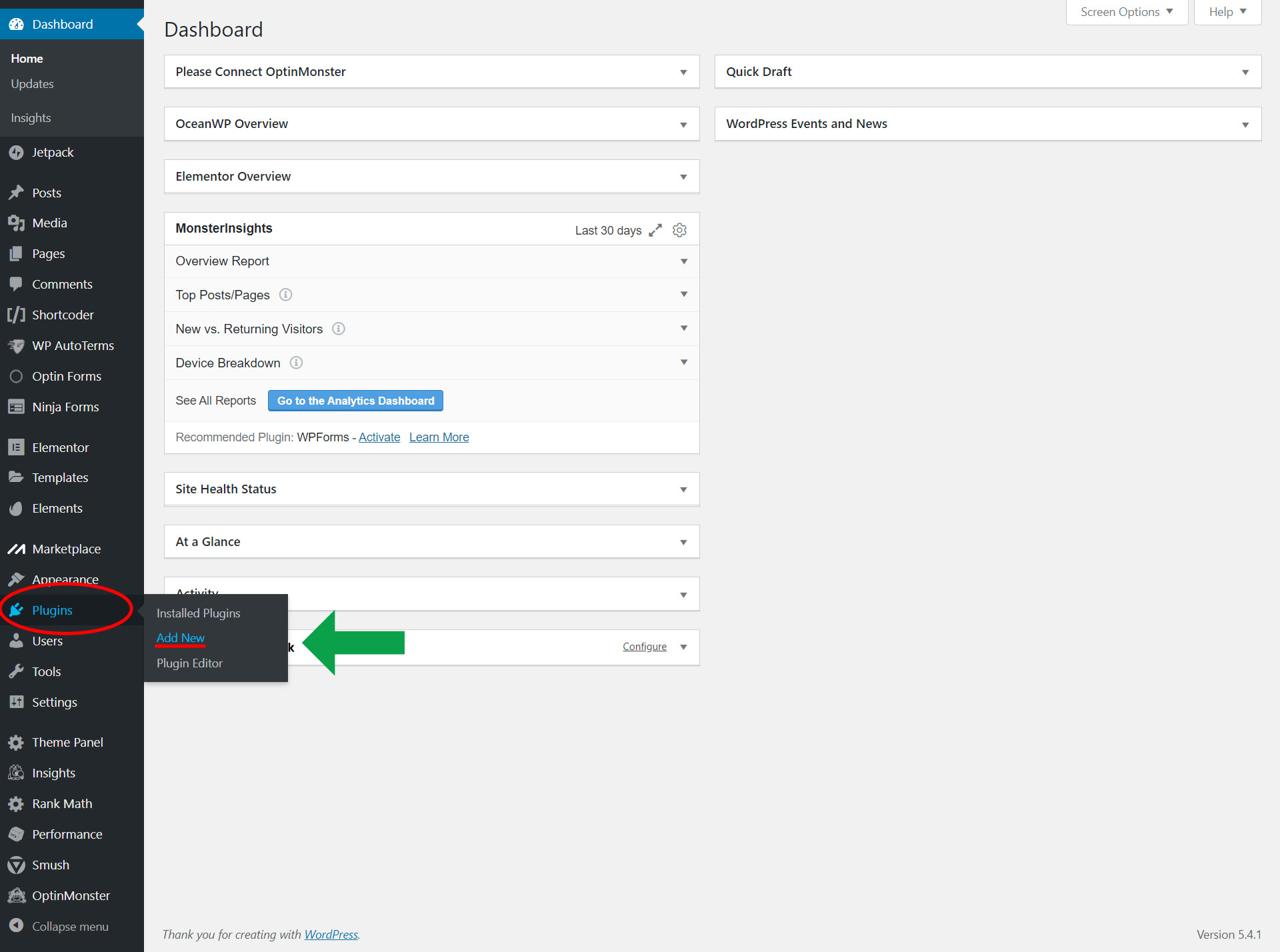The height and width of the screenshot is (952, 1280).
Task: Click the Users person icon
Action: pos(16,641)
